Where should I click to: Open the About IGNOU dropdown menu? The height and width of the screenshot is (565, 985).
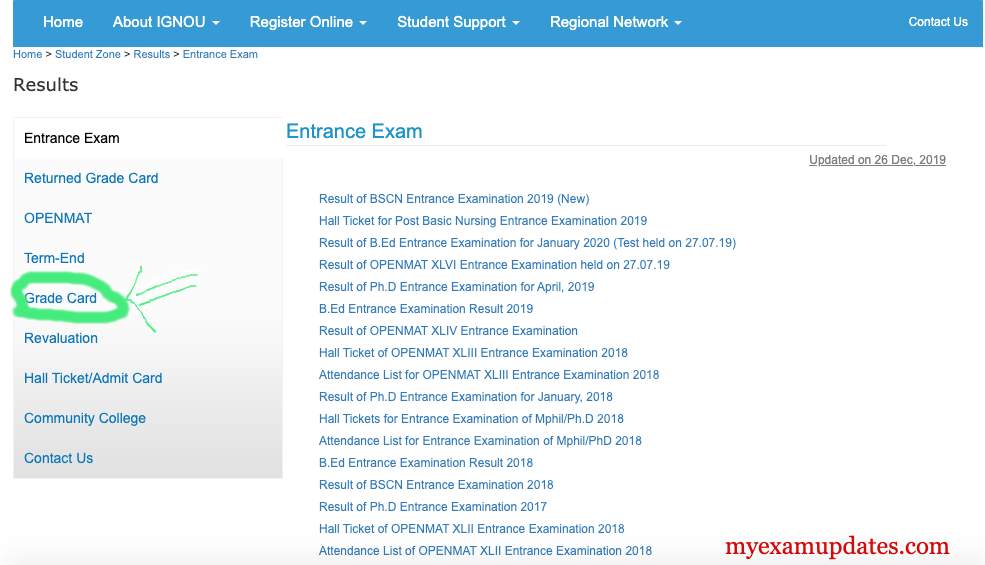coord(166,22)
